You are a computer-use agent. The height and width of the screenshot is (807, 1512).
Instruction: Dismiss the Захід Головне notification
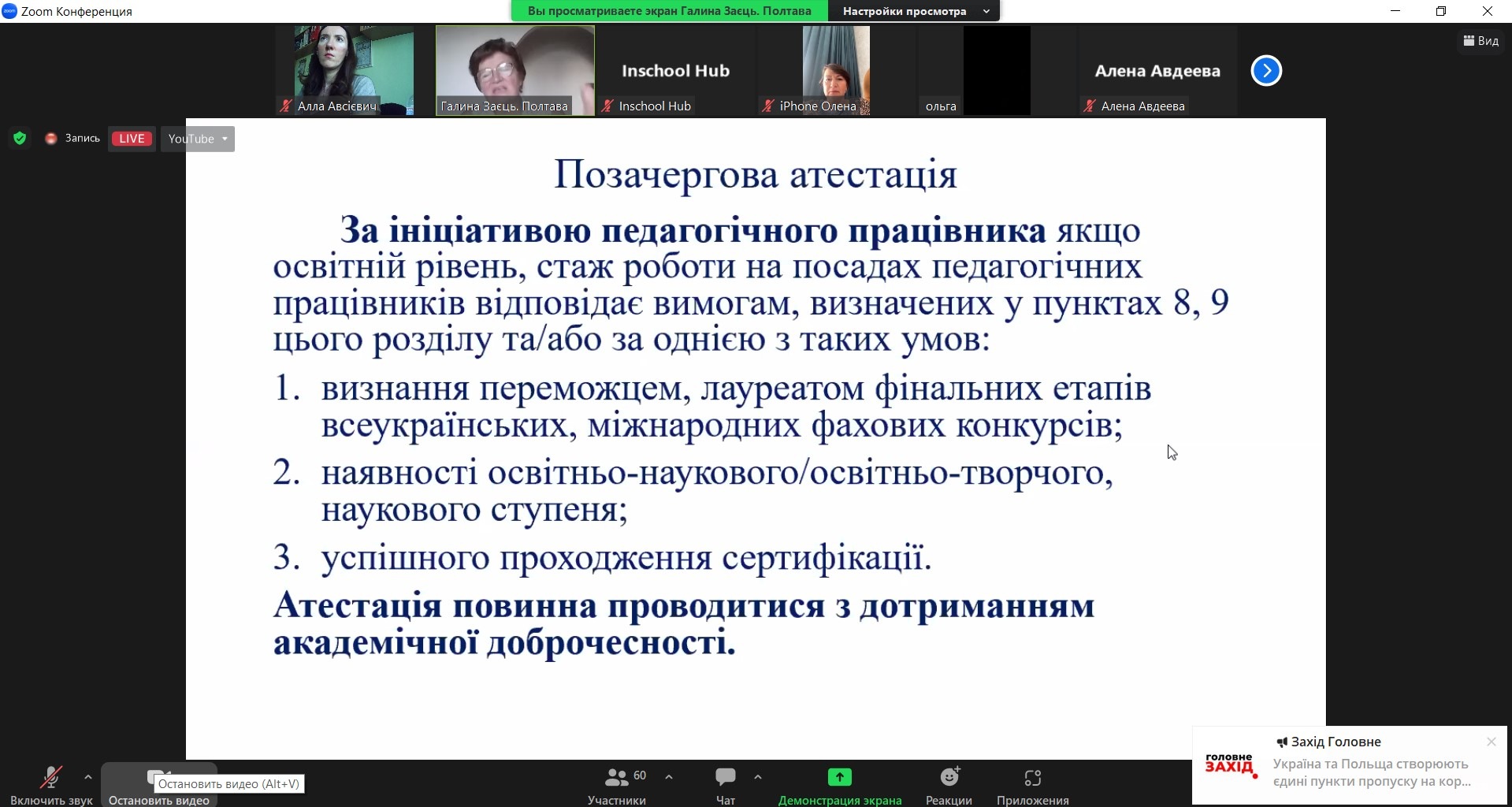[x=1491, y=742]
